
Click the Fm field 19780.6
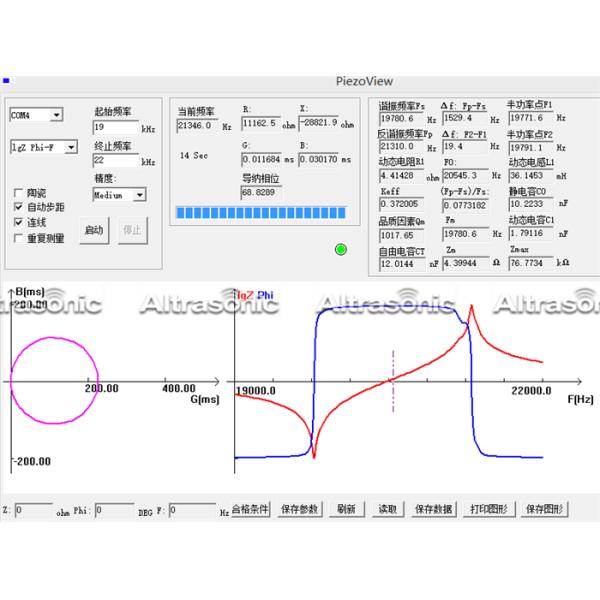[465, 234]
